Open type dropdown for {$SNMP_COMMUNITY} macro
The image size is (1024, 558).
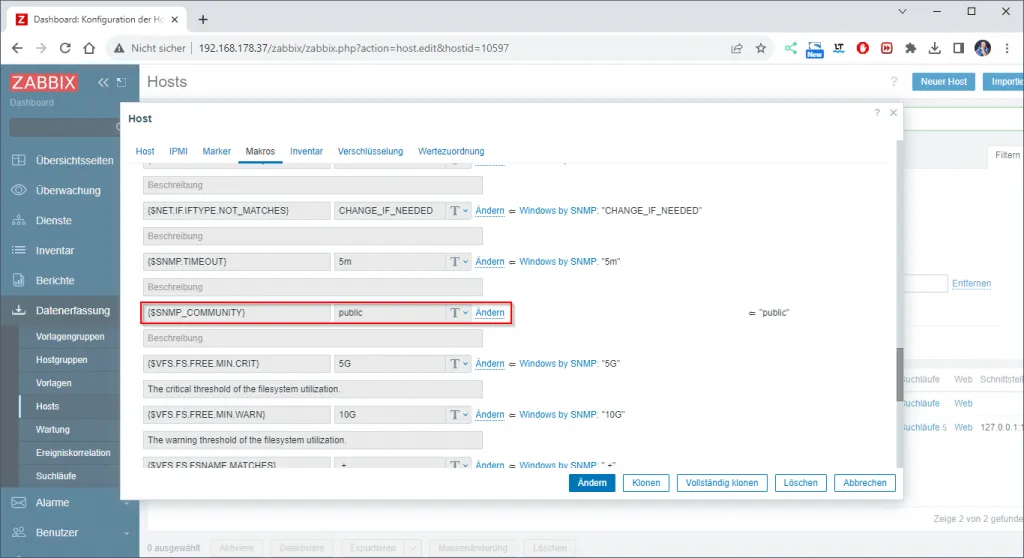tap(458, 313)
